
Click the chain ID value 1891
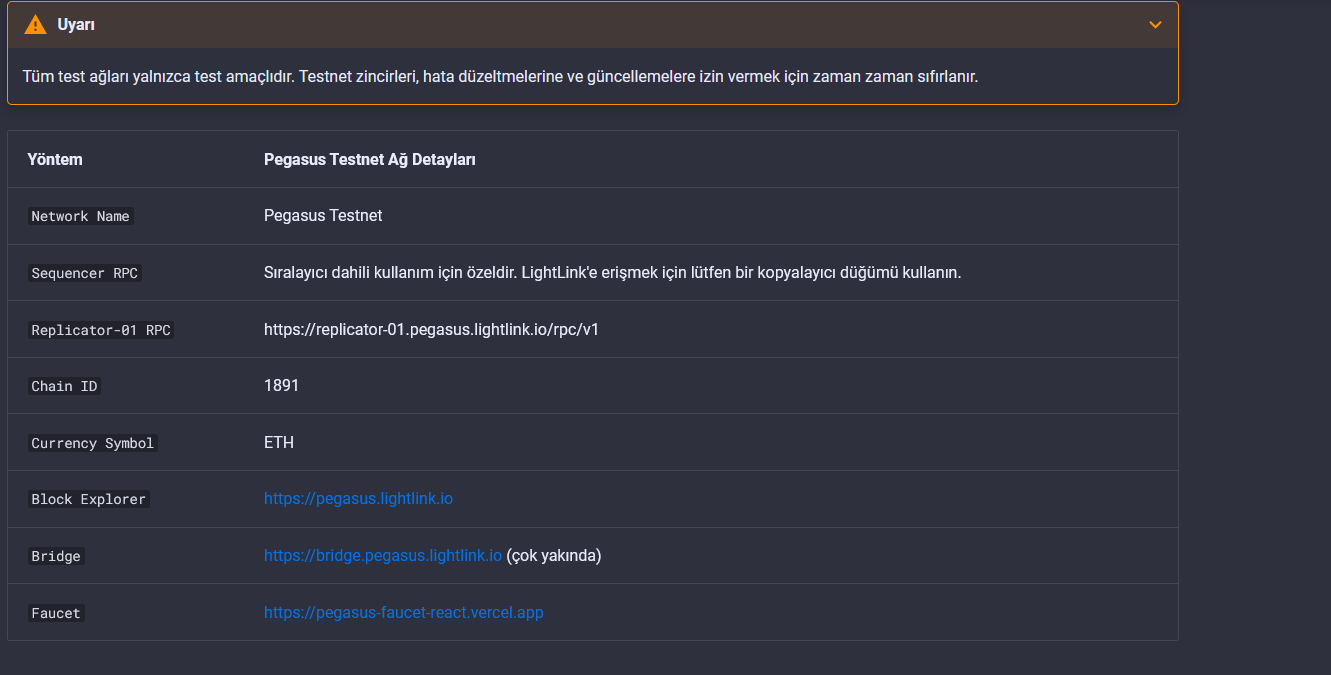click(281, 385)
